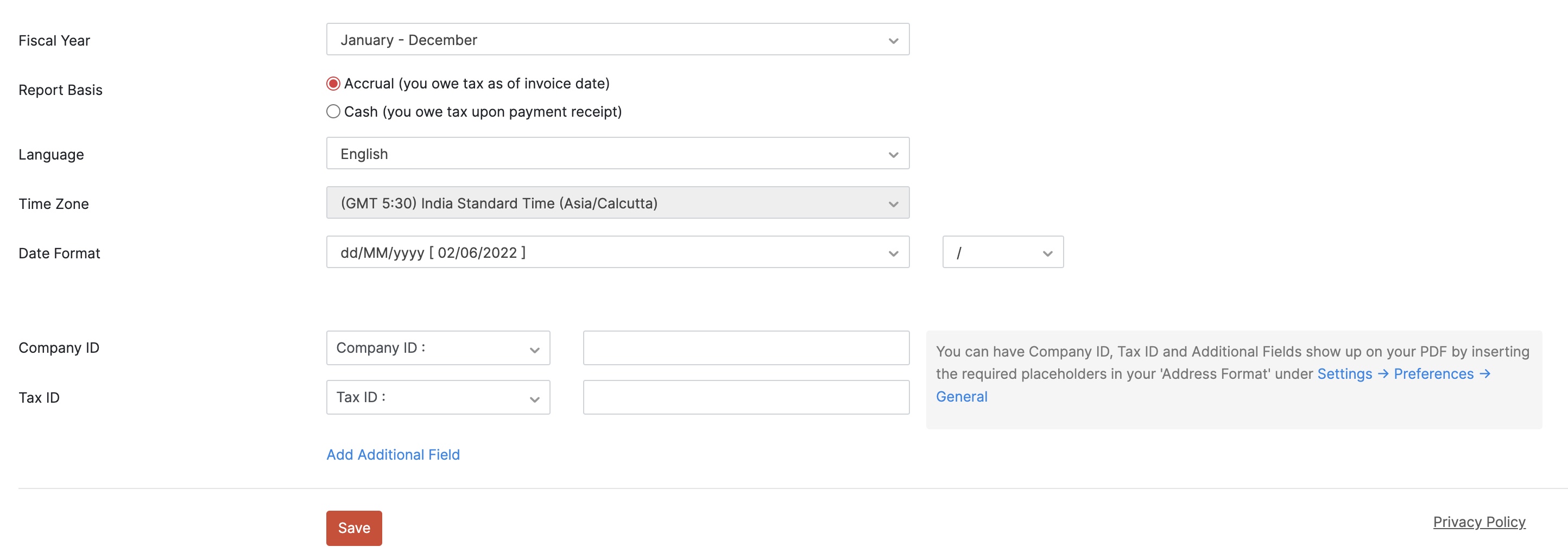Open the Tax ID label dropdown
Image resolution: width=1568 pixels, height=559 pixels.
pyautogui.click(x=438, y=397)
